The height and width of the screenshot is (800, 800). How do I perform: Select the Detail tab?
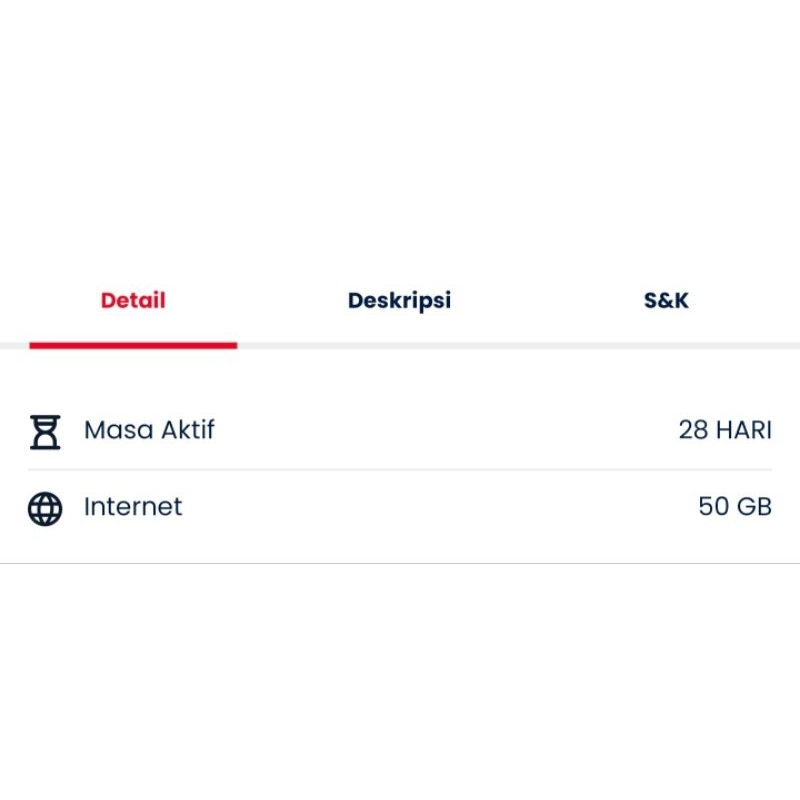tap(132, 299)
